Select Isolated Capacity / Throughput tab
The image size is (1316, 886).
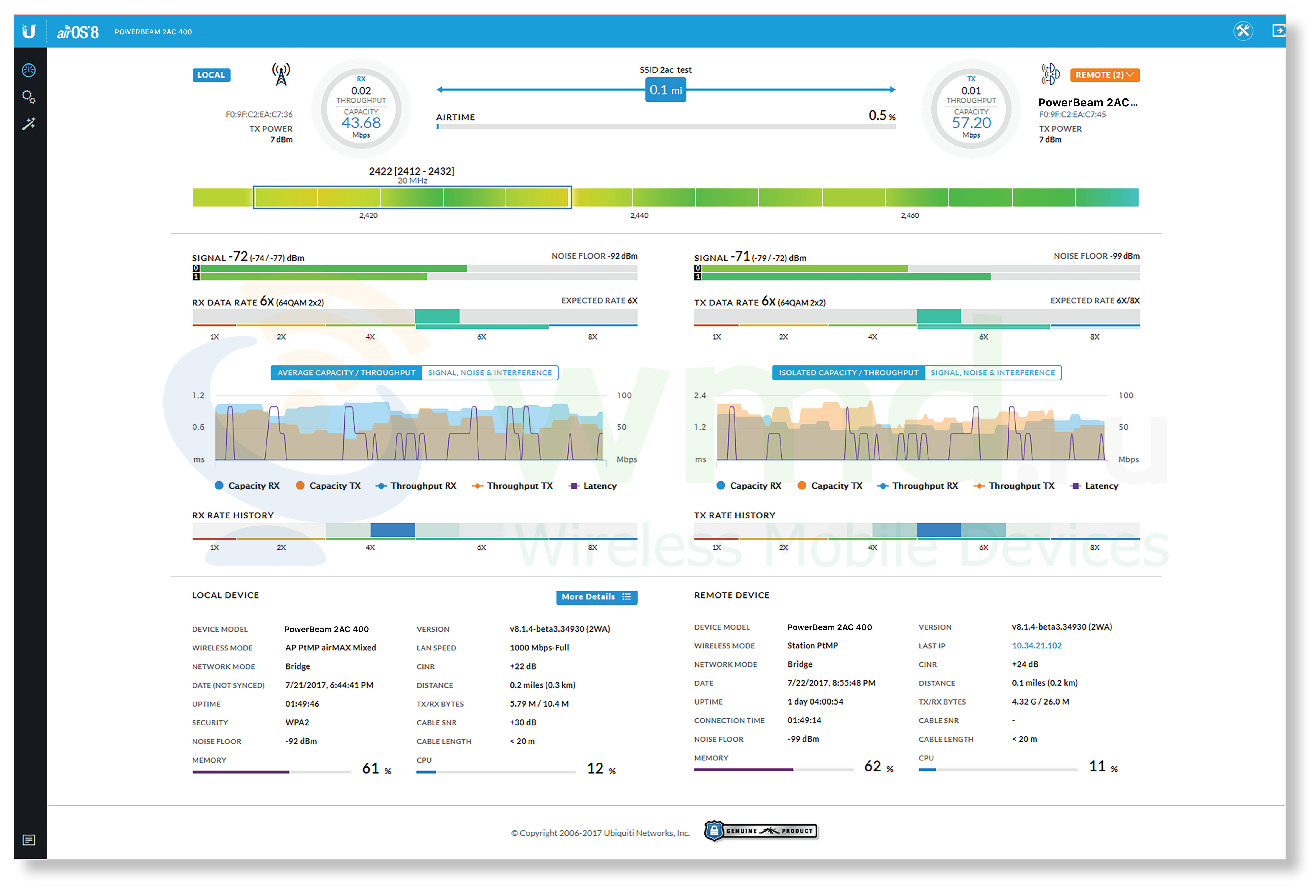coord(849,373)
